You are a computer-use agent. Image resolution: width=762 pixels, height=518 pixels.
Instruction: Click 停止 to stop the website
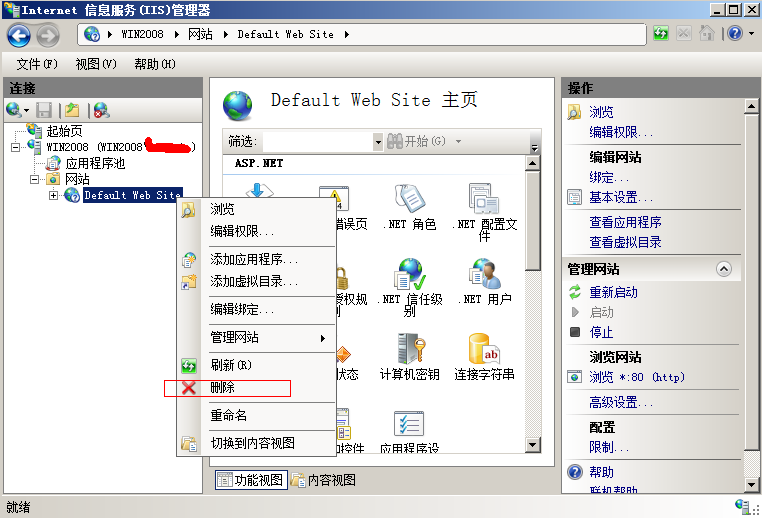pyautogui.click(x=601, y=332)
